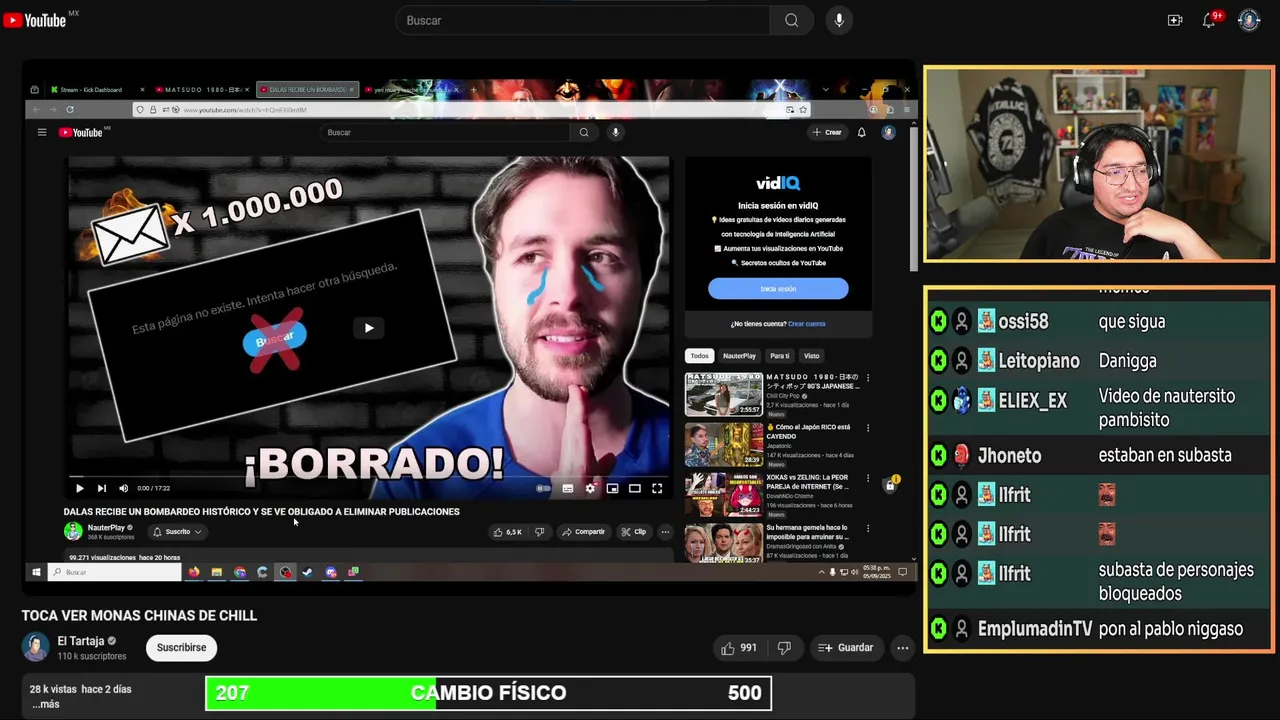Open the El Tartaja channel name
The height and width of the screenshot is (720, 1280).
[x=81, y=641]
